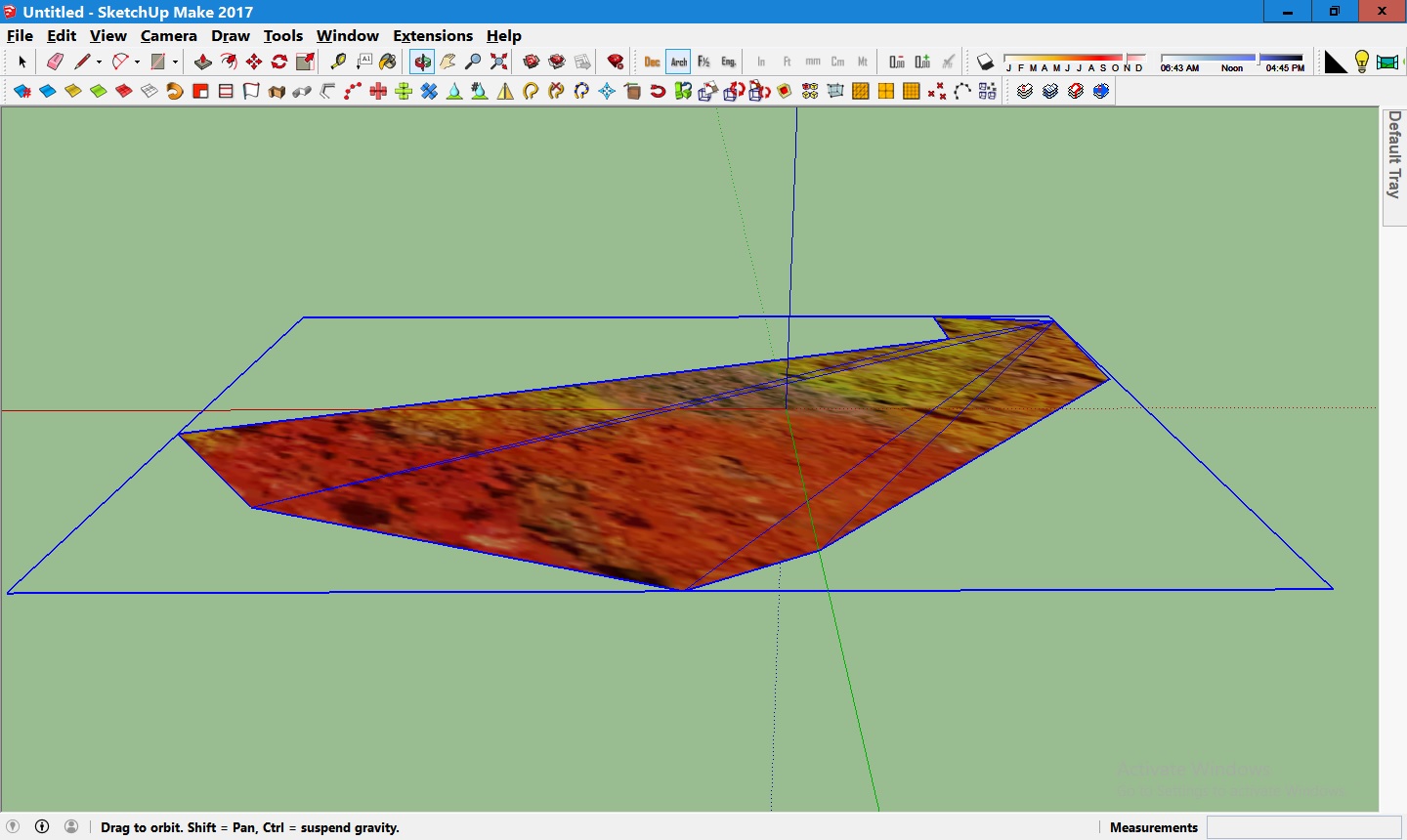Open the View menu
The image size is (1407, 840).
(x=108, y=35)
